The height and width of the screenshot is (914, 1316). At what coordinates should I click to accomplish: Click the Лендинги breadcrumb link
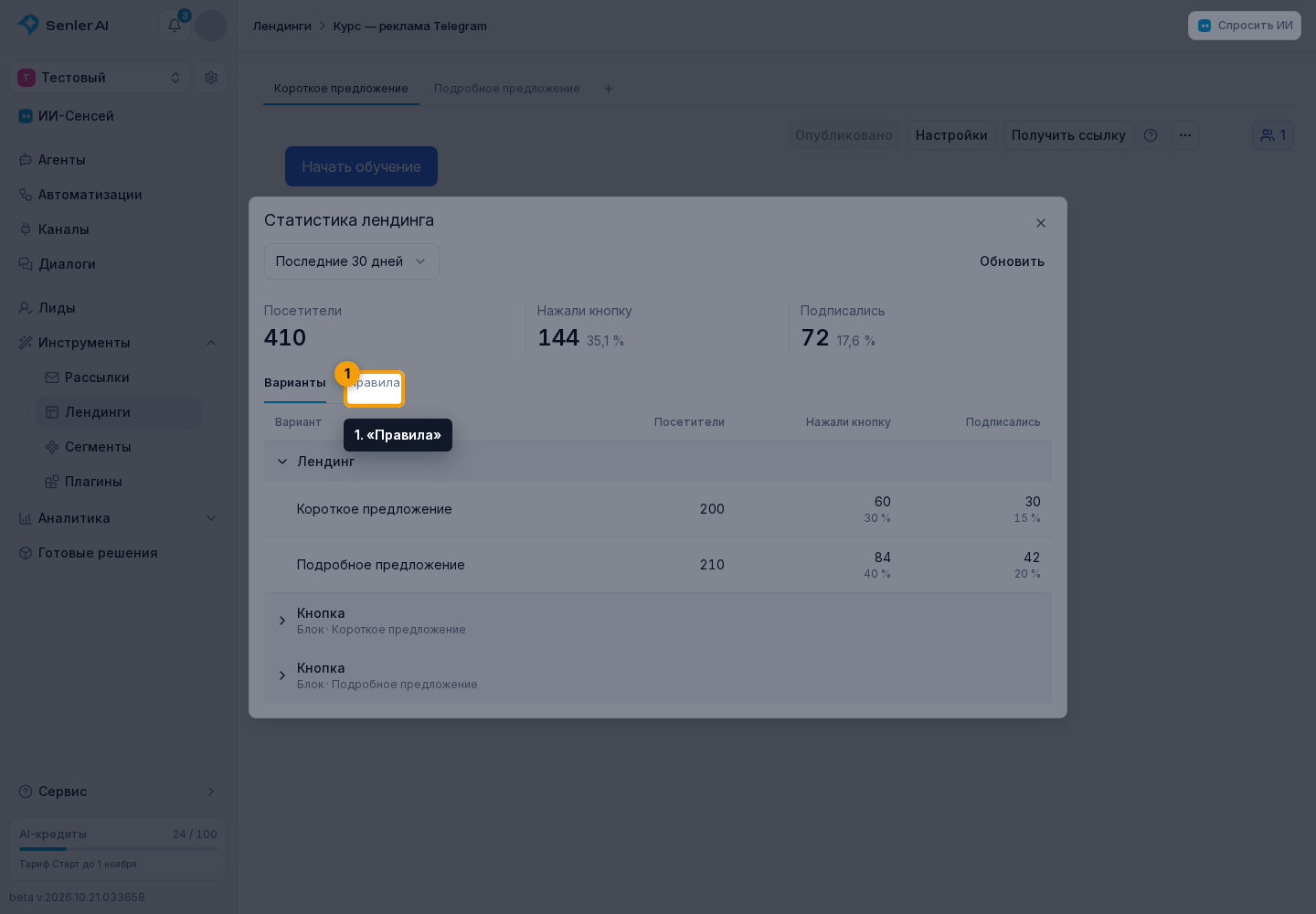click(x=282, y=26)
